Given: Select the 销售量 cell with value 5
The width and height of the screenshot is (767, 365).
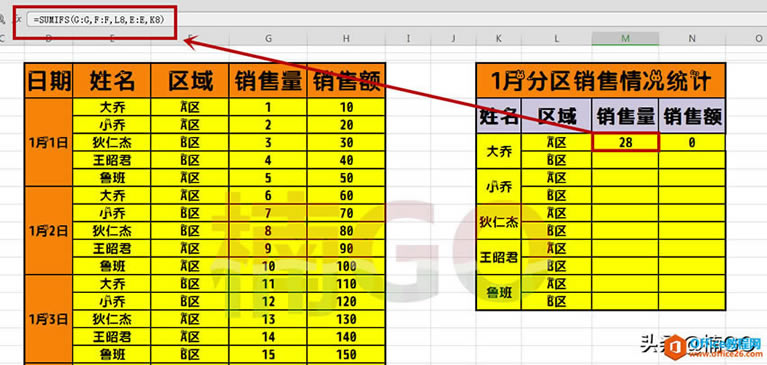Looking at the screenshot, I should [268, 178].
